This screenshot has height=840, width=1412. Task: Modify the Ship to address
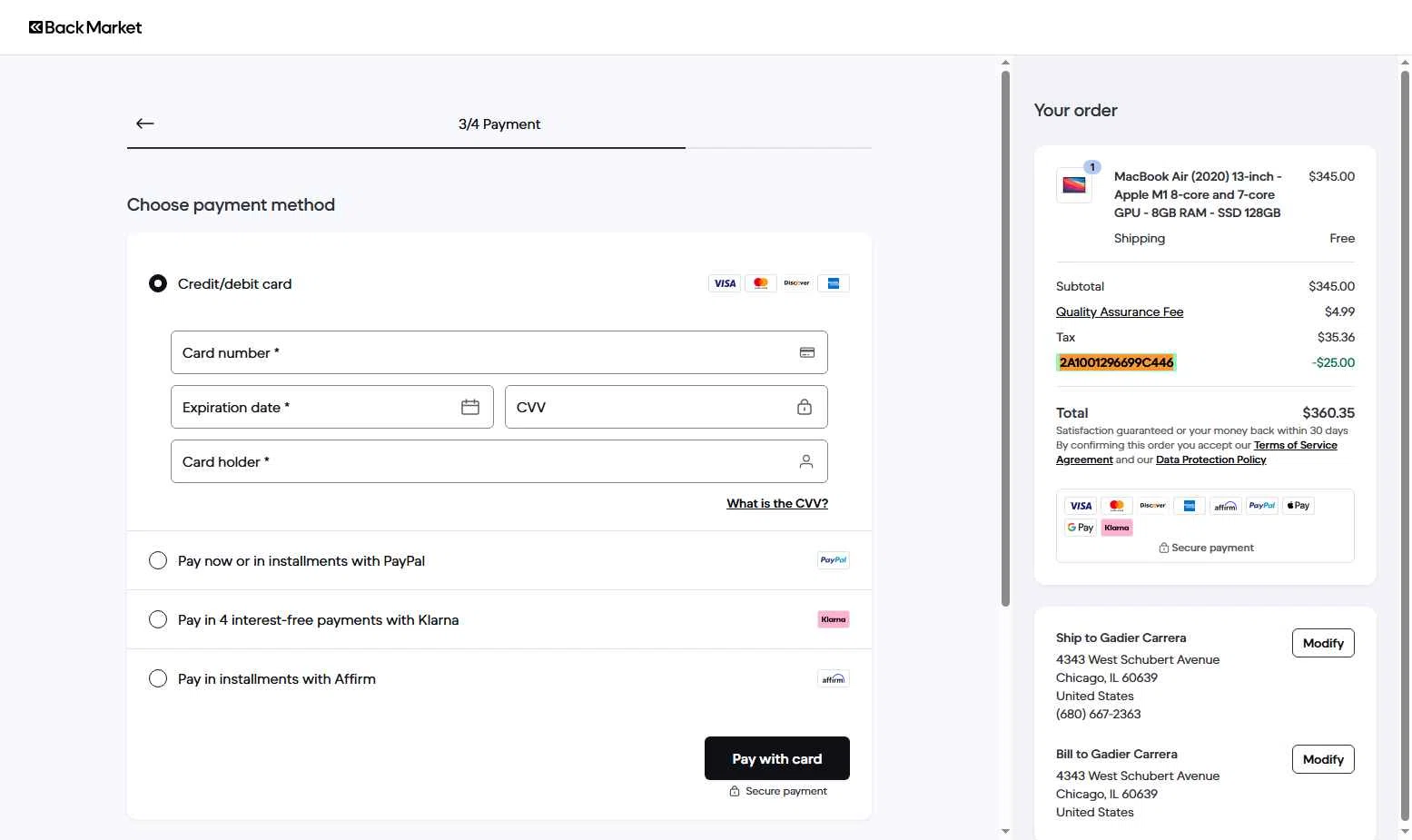tap(1323, 643)
